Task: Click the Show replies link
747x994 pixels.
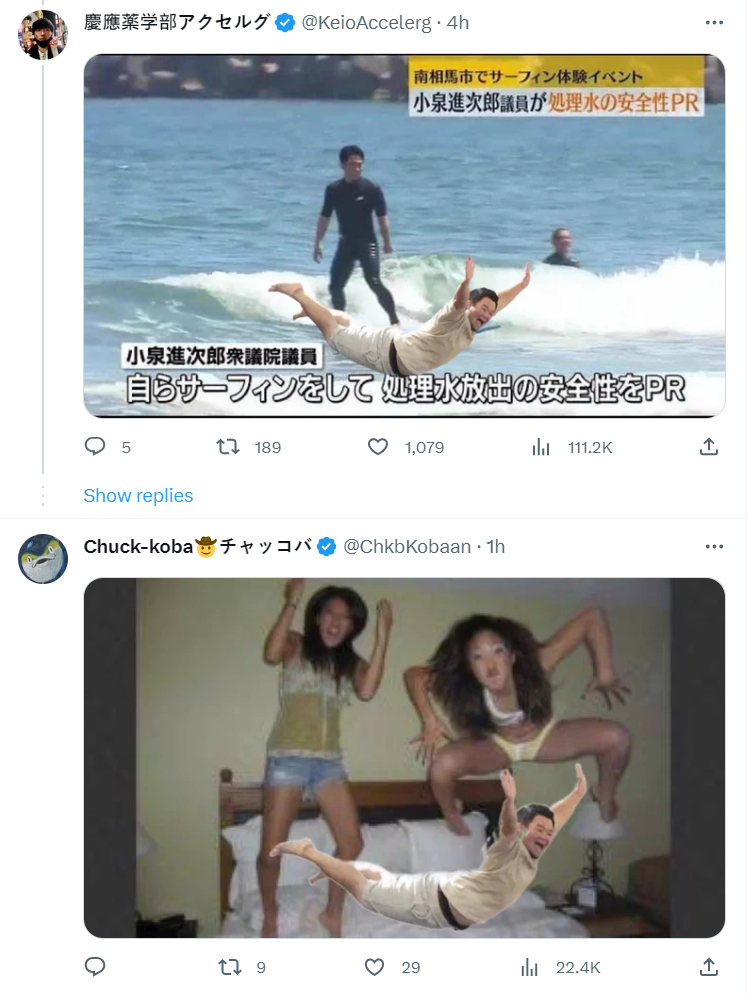Action: [138, 496]
